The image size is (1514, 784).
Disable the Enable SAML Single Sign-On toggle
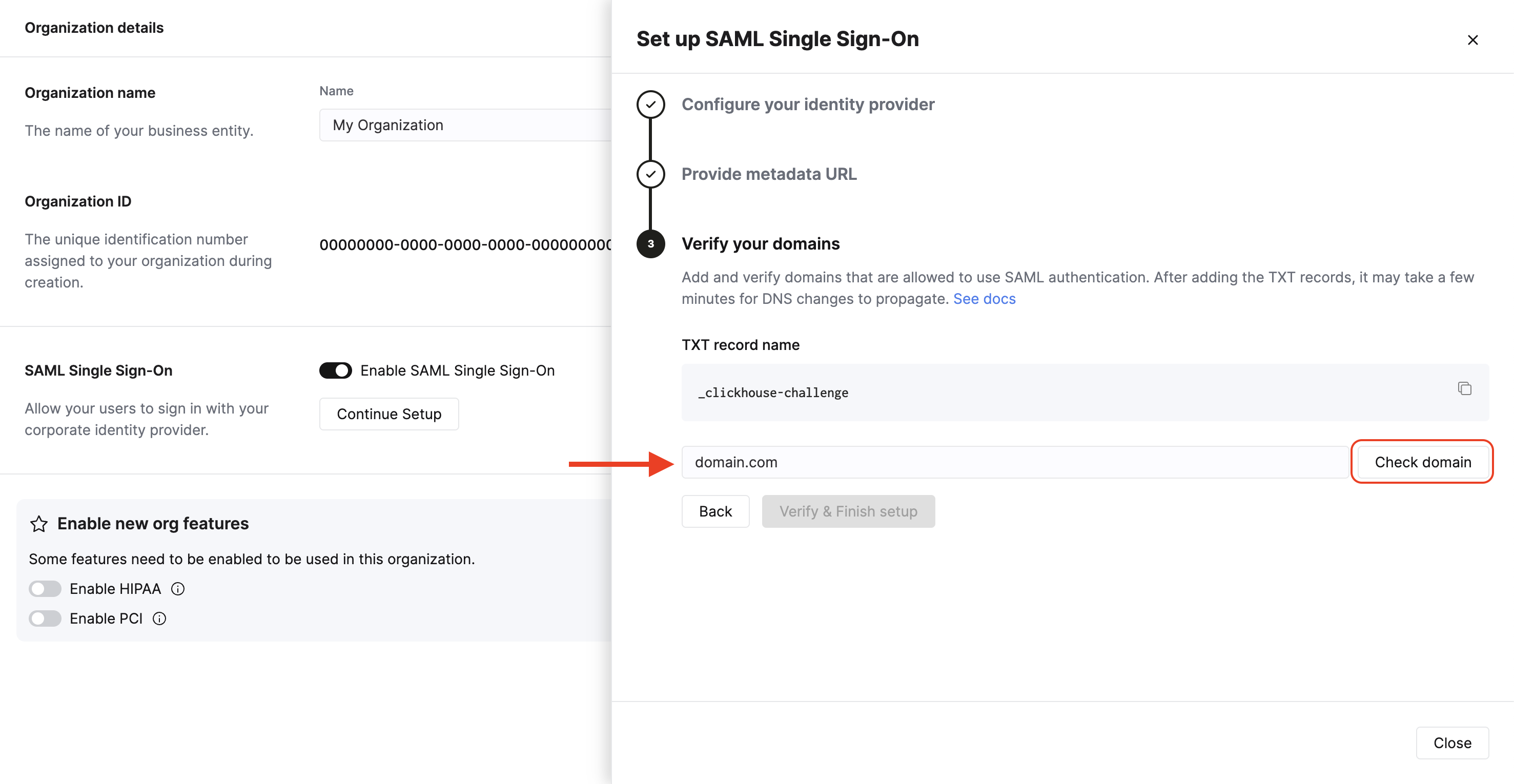click(x=336, y=370)
